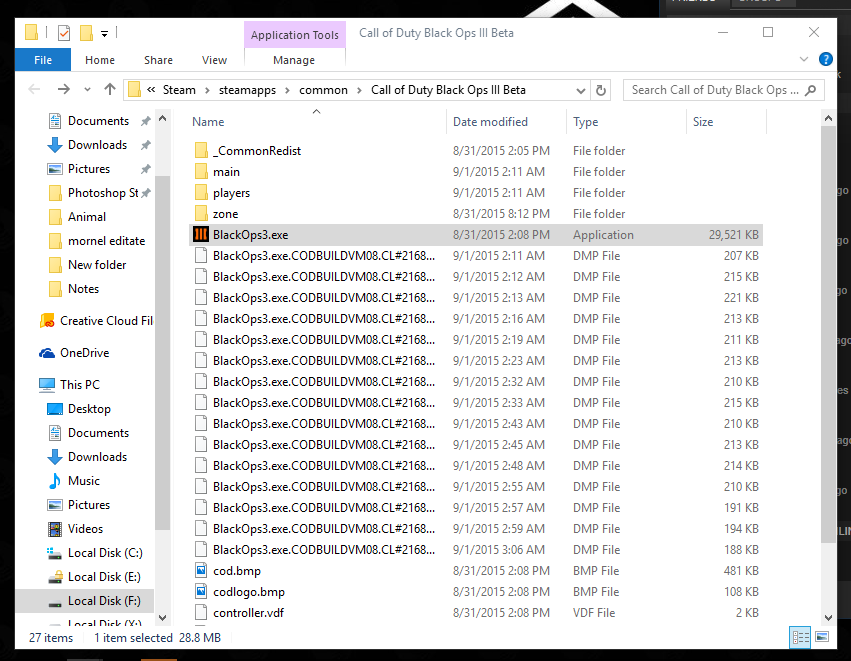Click navigation pane scroll up arrow
The width and height of the screenshot is (851, 661).
162,118
